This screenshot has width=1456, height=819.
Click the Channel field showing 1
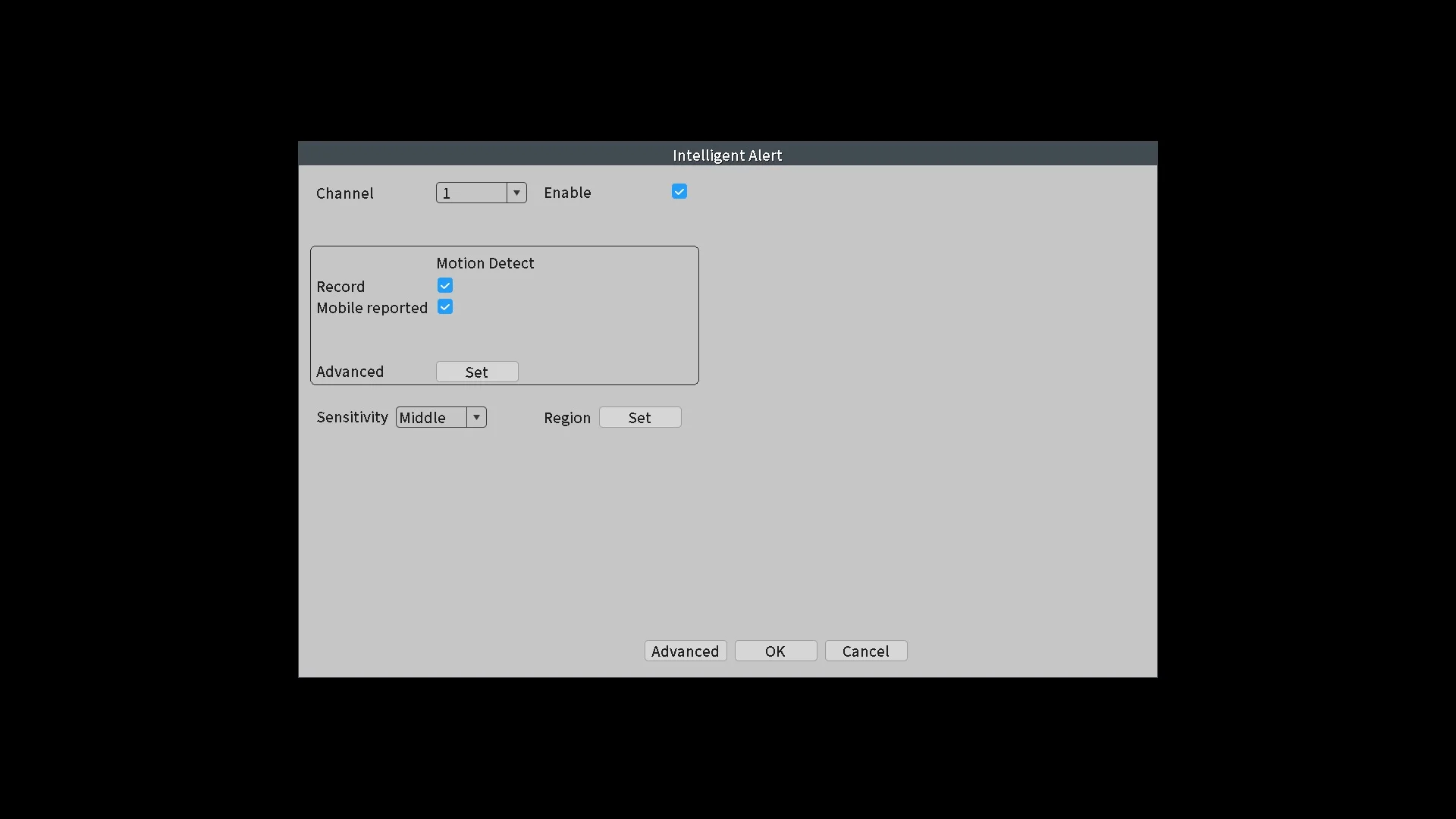tap(471, 193)
